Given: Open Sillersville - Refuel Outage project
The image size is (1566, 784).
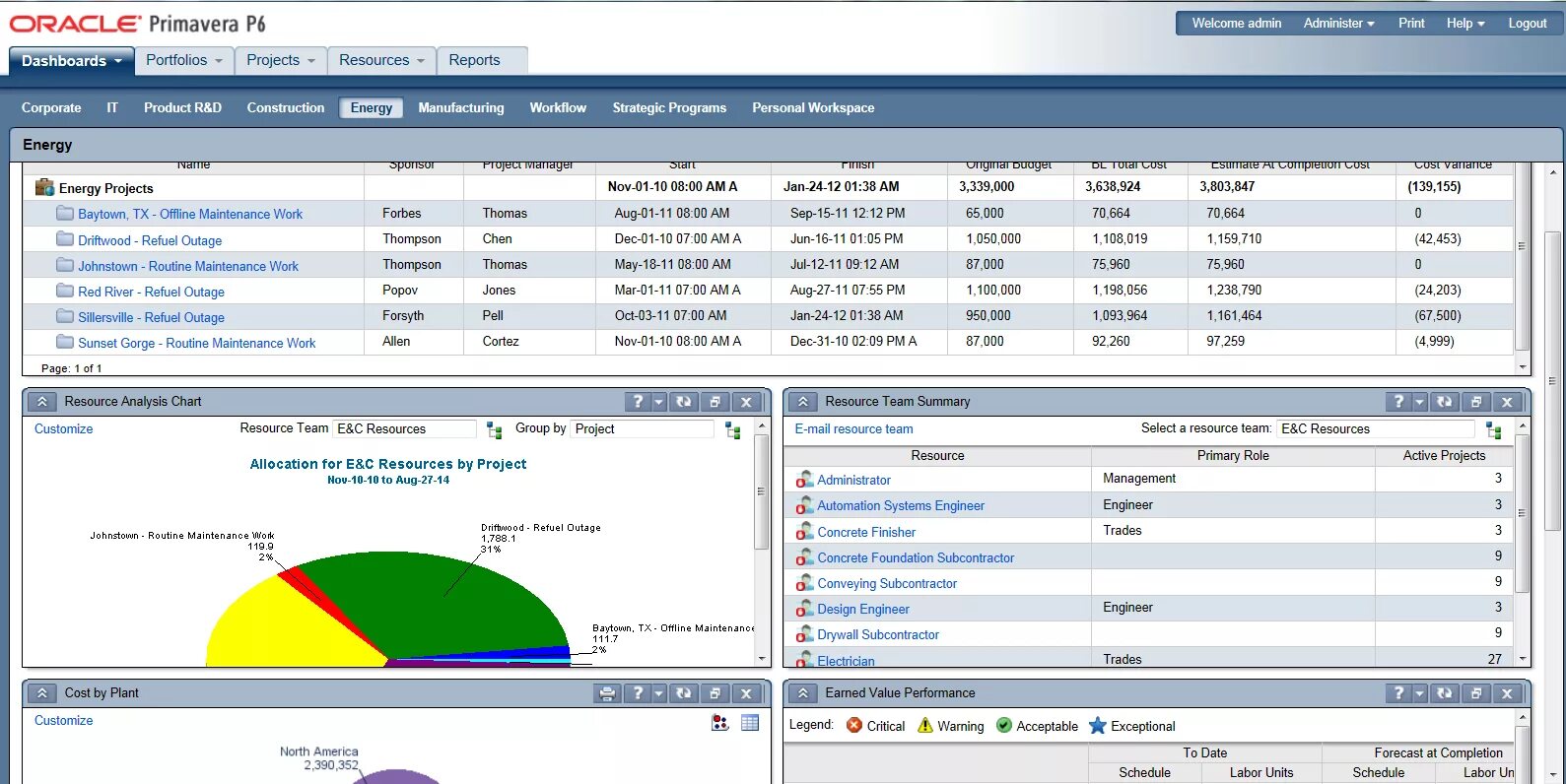Looking at the screenshot, I should (152, 317).
